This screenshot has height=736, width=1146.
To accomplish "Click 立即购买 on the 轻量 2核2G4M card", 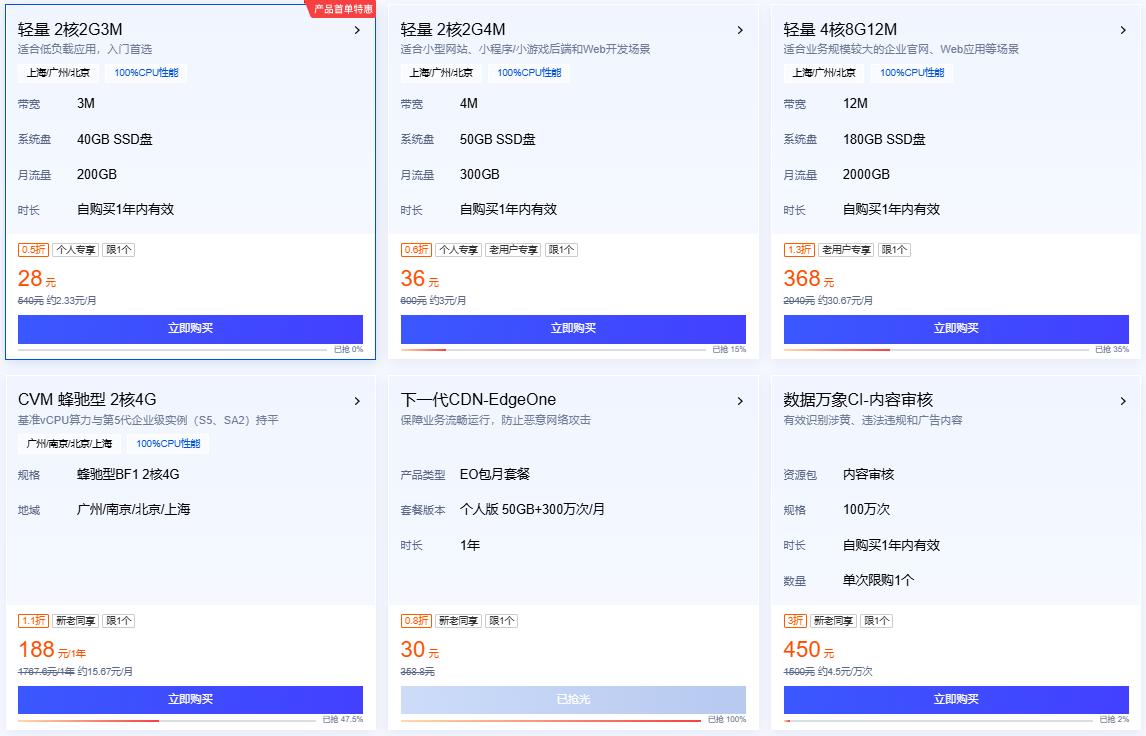I will tap(572, 328).
